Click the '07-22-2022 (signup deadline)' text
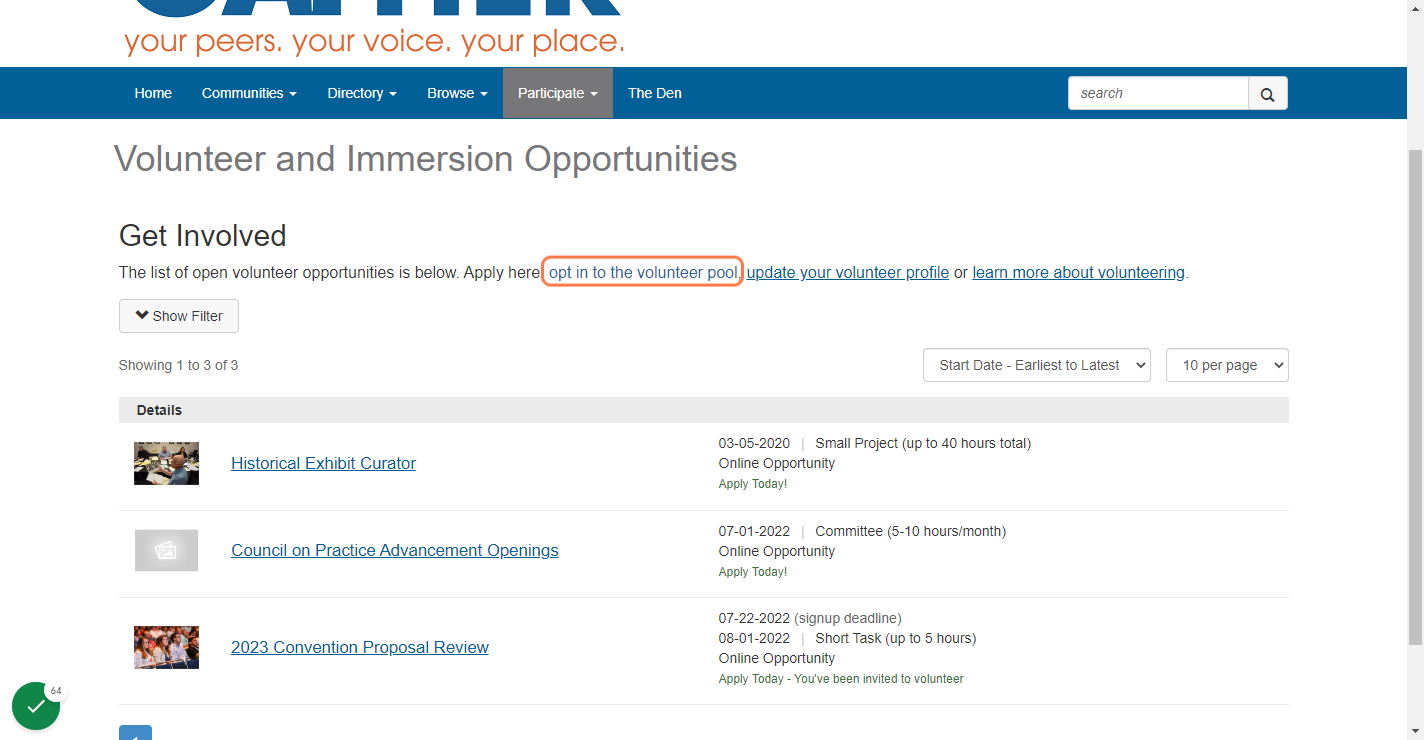This screenshot has height=740, width=1424. coord(810,618)
